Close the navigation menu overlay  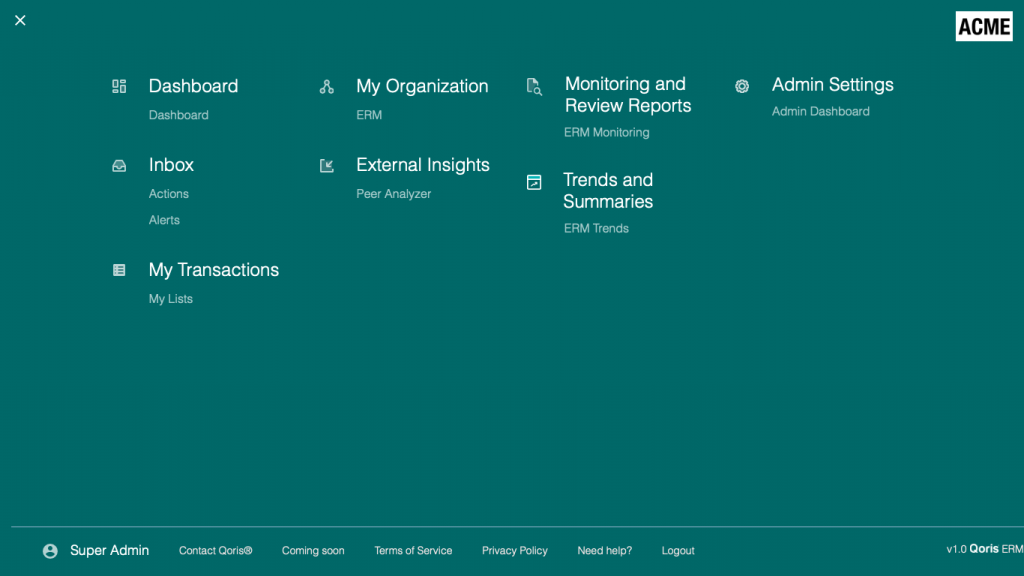[20, 20]
